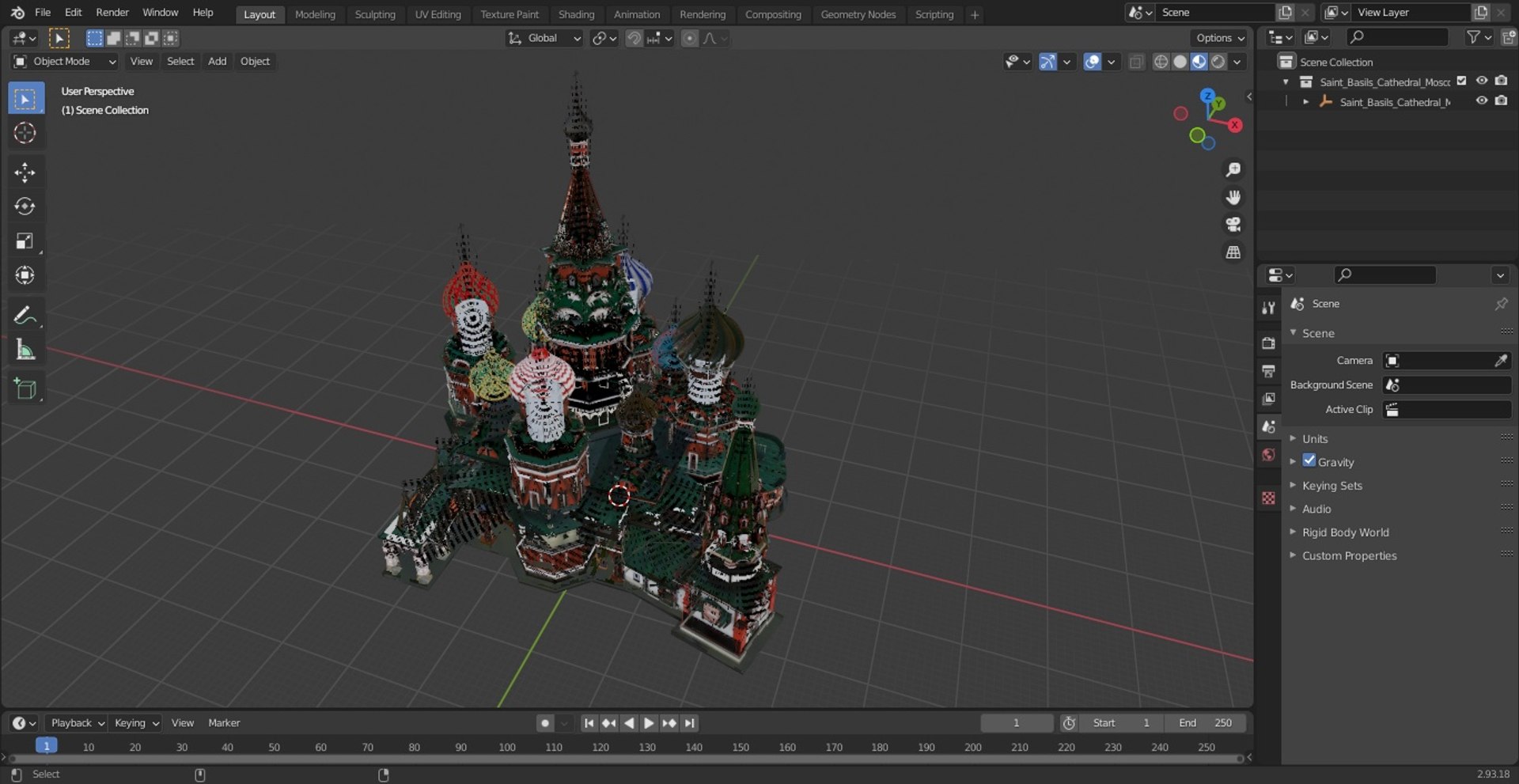Open the Options dropdown
This screenshot has height=784, width=1519.
[1219, 38]
